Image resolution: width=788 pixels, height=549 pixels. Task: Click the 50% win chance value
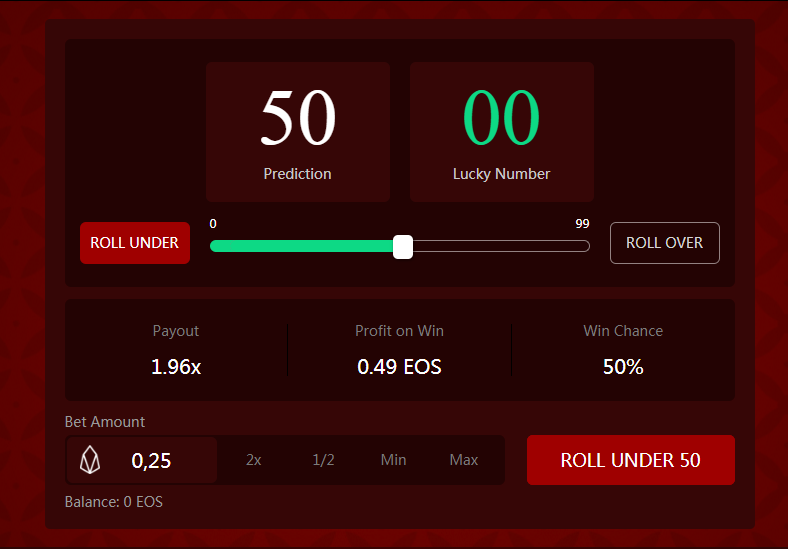pos(623,367)
